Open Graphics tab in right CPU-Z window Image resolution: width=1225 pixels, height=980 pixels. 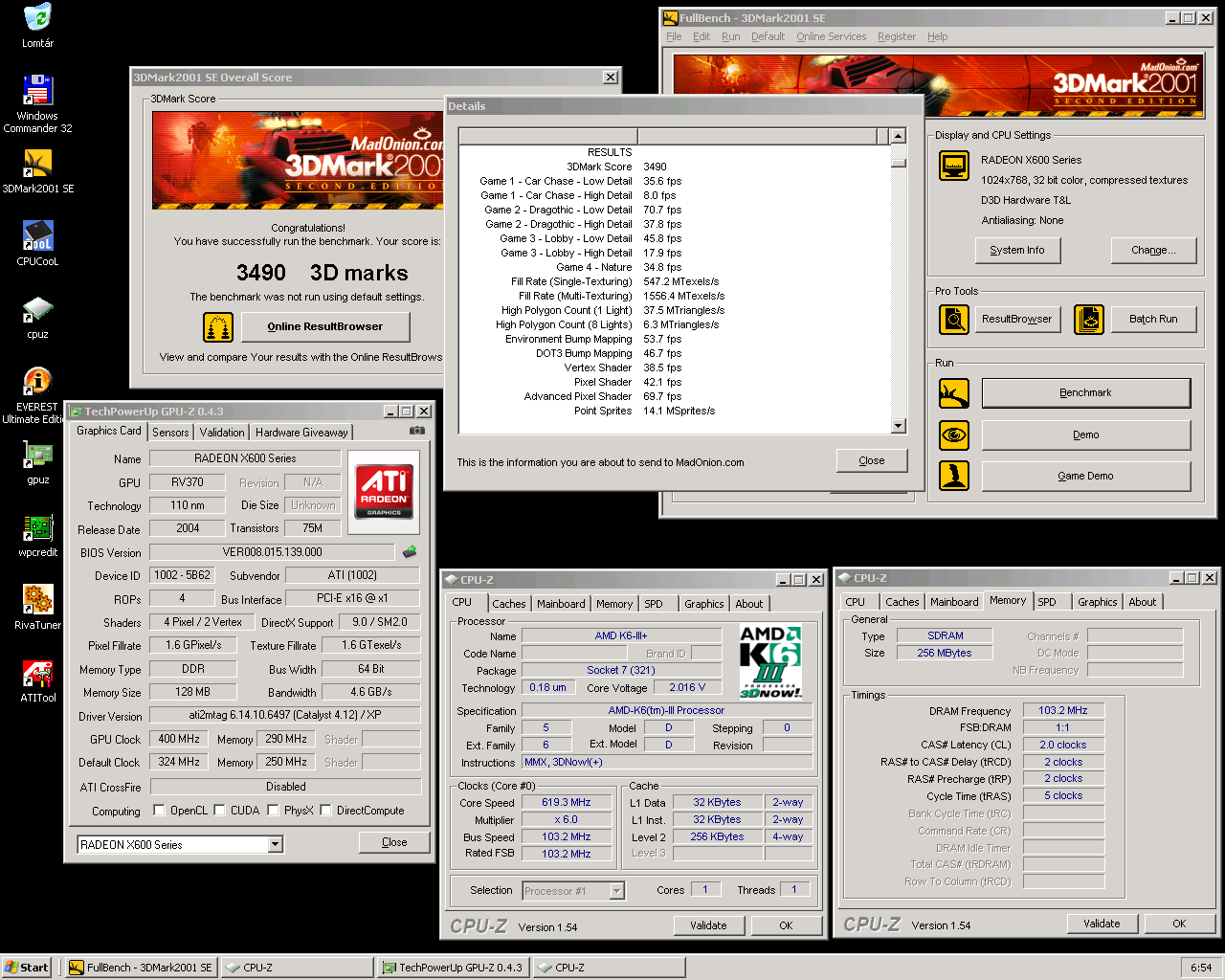coord(1097,602)
